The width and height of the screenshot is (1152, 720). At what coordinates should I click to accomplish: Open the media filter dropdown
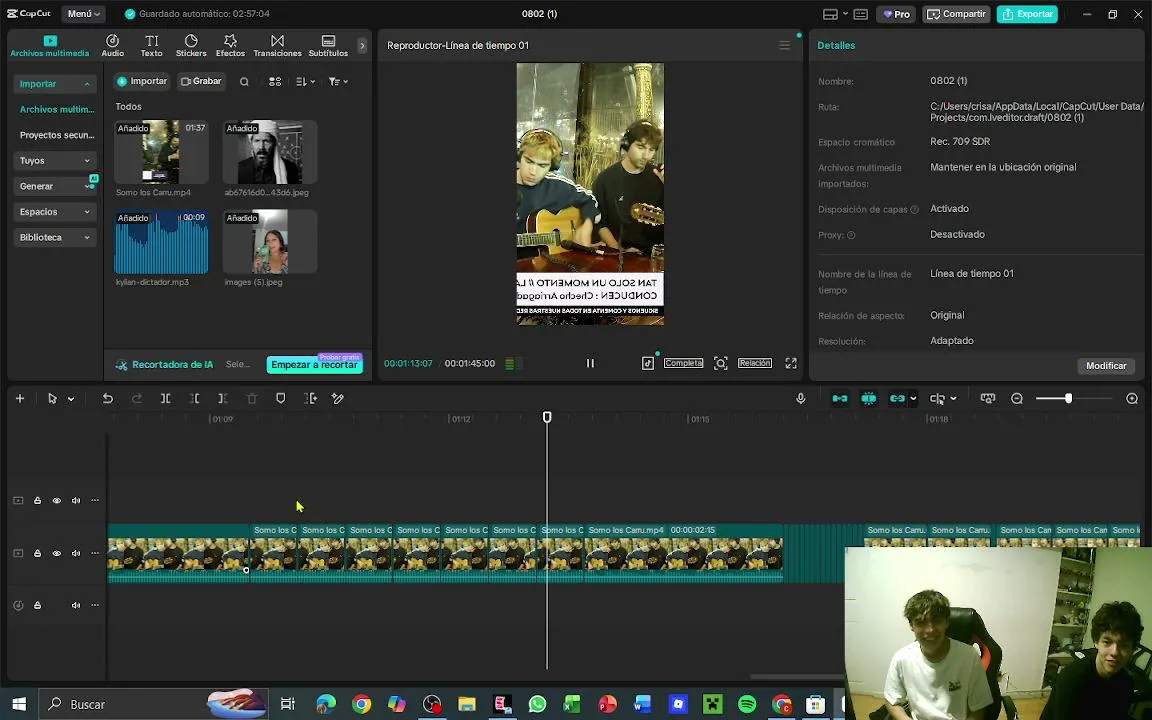[x=338, y=82]
